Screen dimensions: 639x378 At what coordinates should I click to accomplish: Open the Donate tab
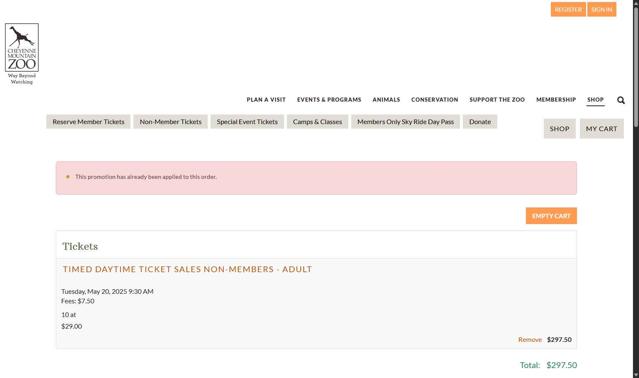click(480, 122)
